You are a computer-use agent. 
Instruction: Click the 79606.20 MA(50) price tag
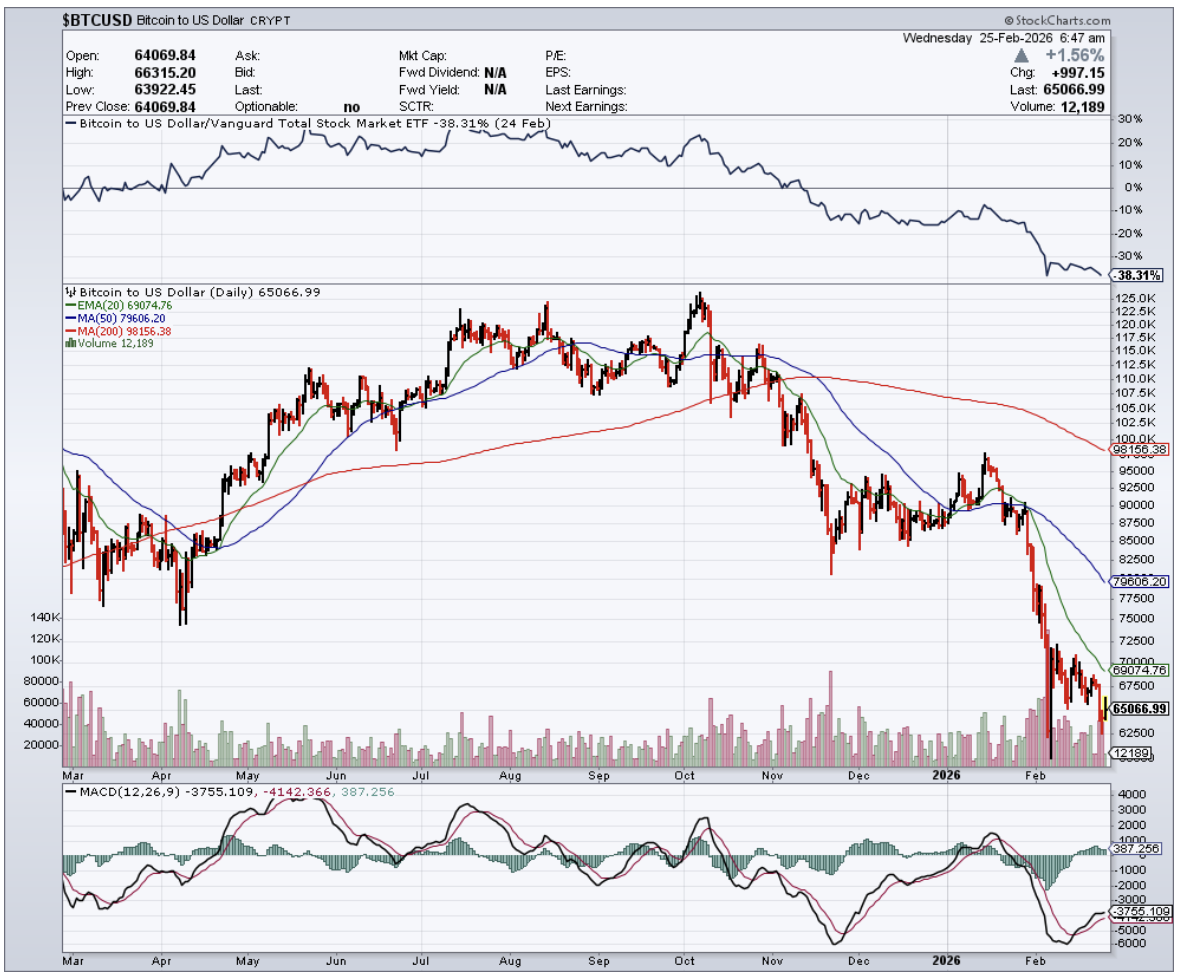point(1140,581)
